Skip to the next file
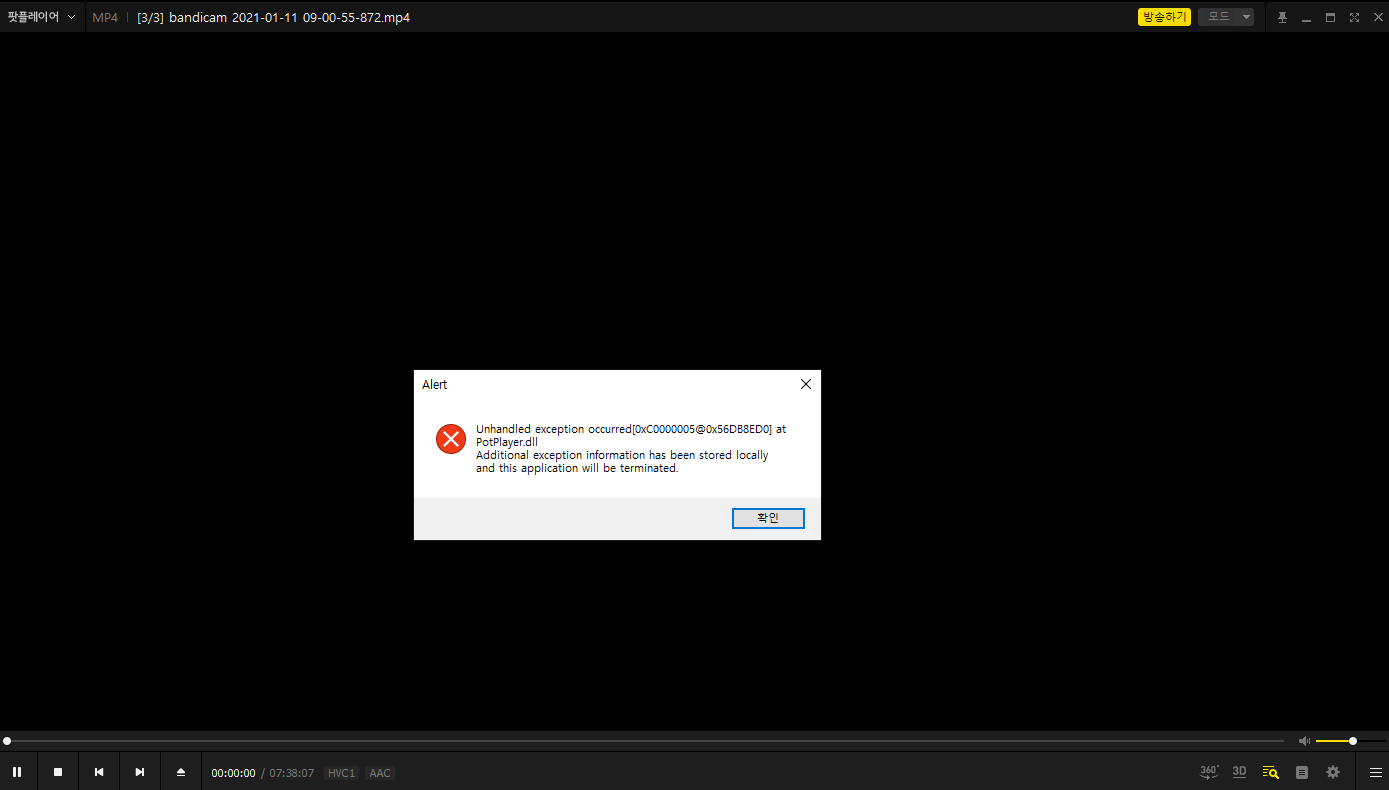The image size is (1389, 790). point(140,772)
